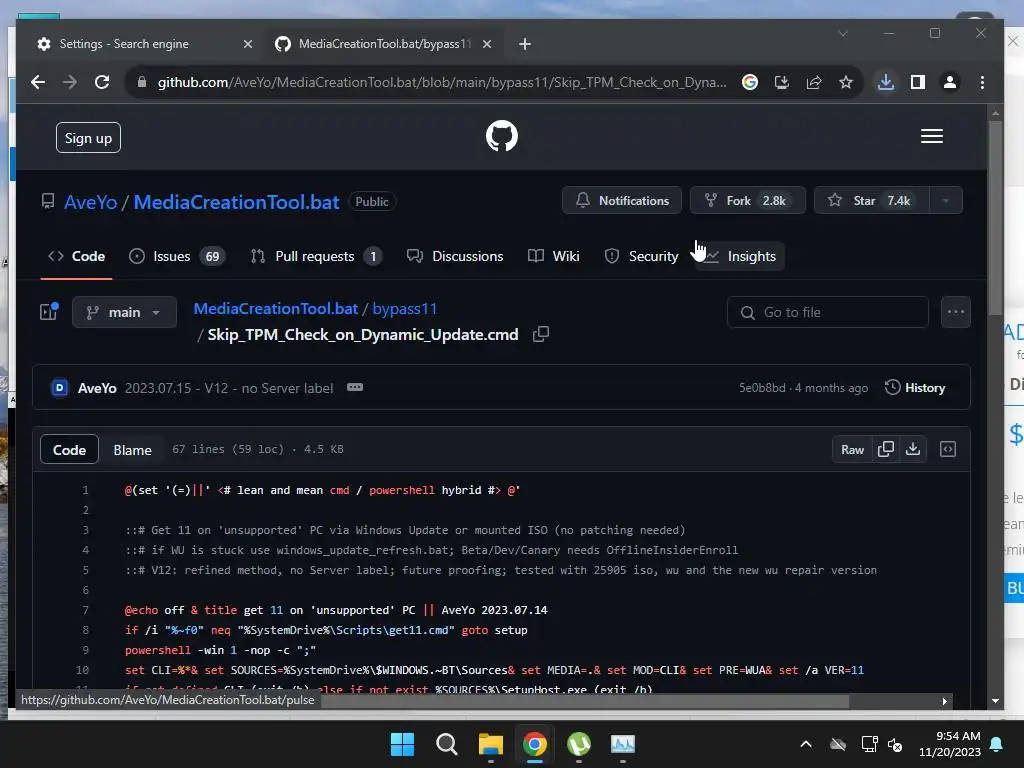Focus the Go to file search field
1024x768 pixels.
[827, 312]
